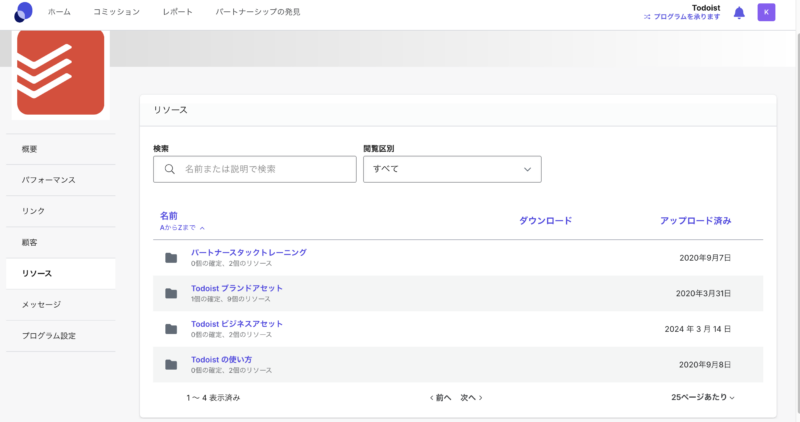800x422 pixels.
Task: Focus the 名前または説明で検索 search field
Action: click(x=265, y=170)
